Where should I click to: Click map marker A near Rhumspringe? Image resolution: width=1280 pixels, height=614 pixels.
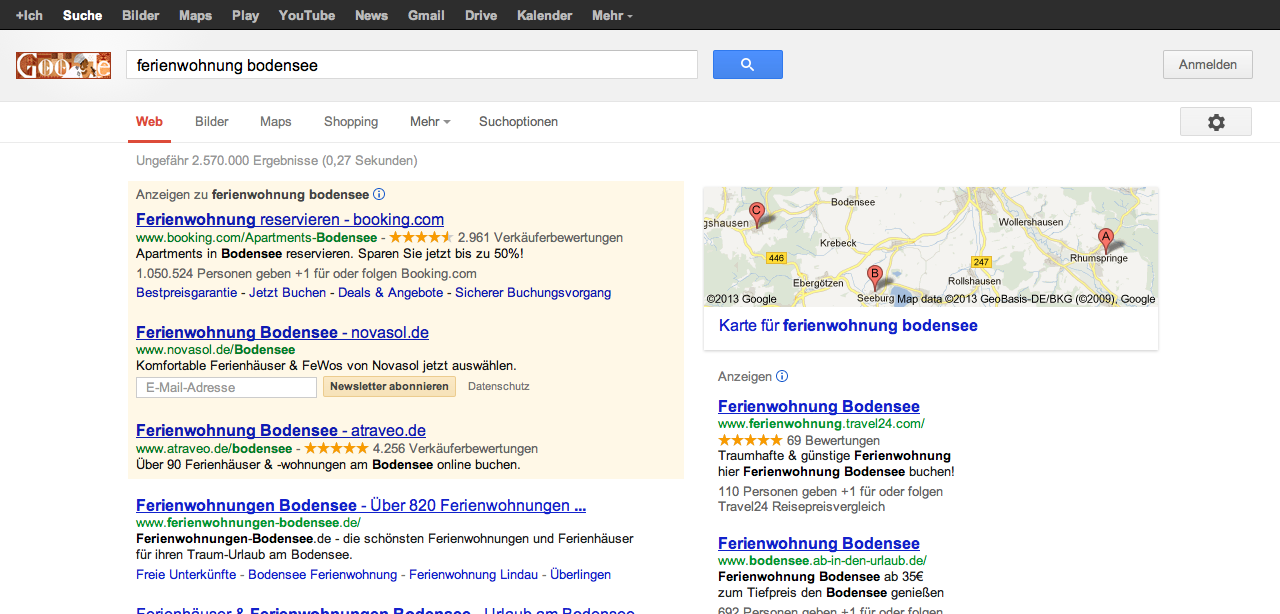point(1105,239)
